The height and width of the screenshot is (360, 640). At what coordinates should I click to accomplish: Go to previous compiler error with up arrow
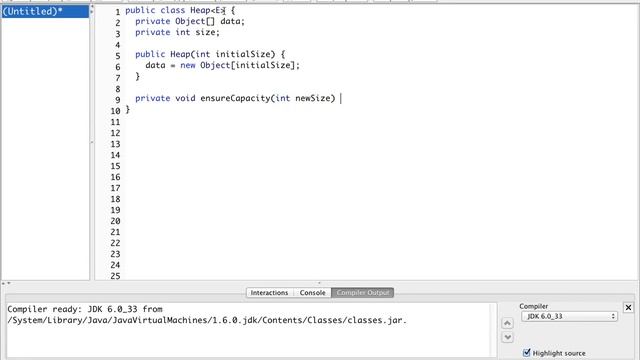click(507, 324)
